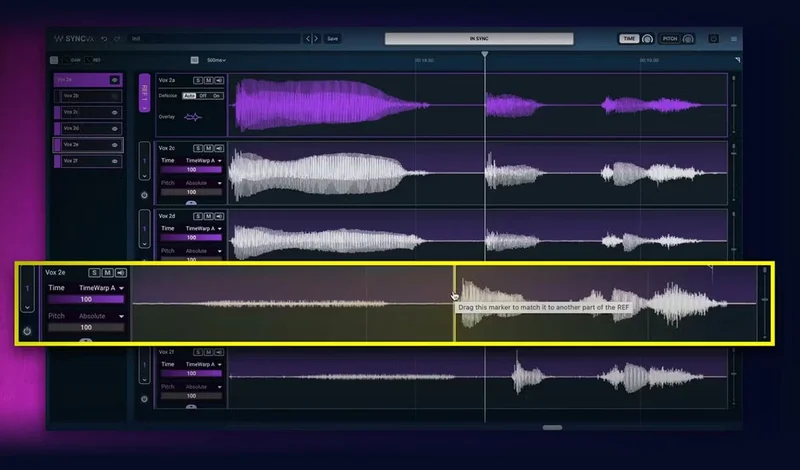Viewport: 800px width, 470px height.
Task: Open the group selector beside Vox 2c
Action: (x=144, y=161)
